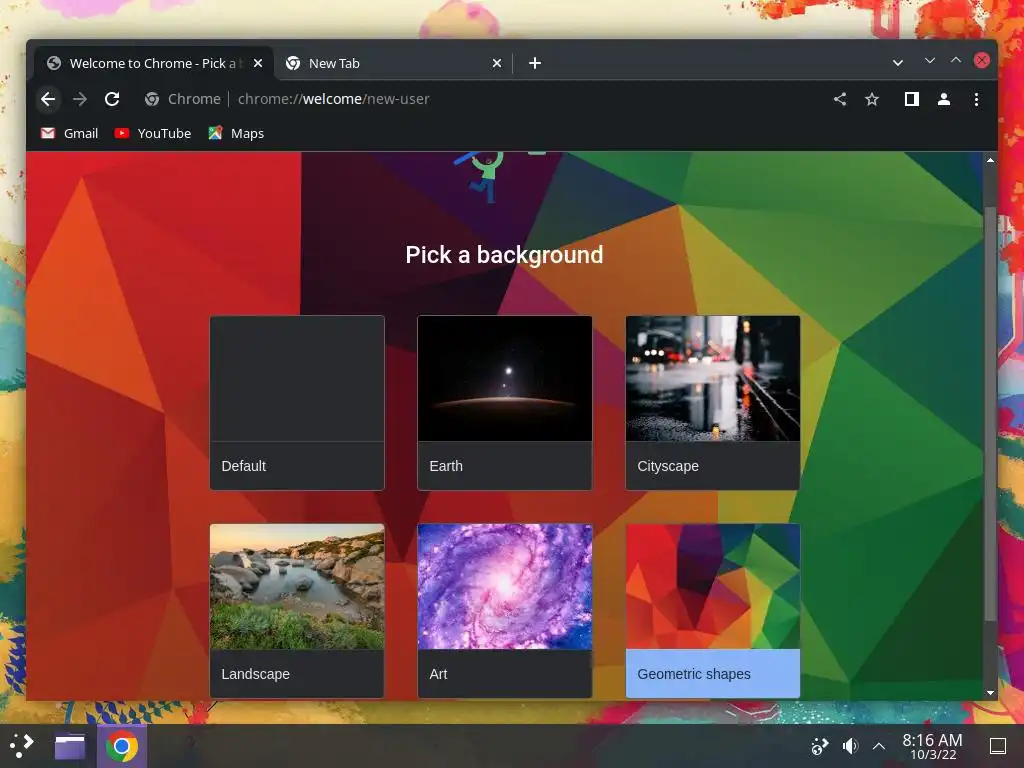Open the system updates tray icon
Image resolution: width=1024 pixels, height=768 pixels.
point(820,746)
